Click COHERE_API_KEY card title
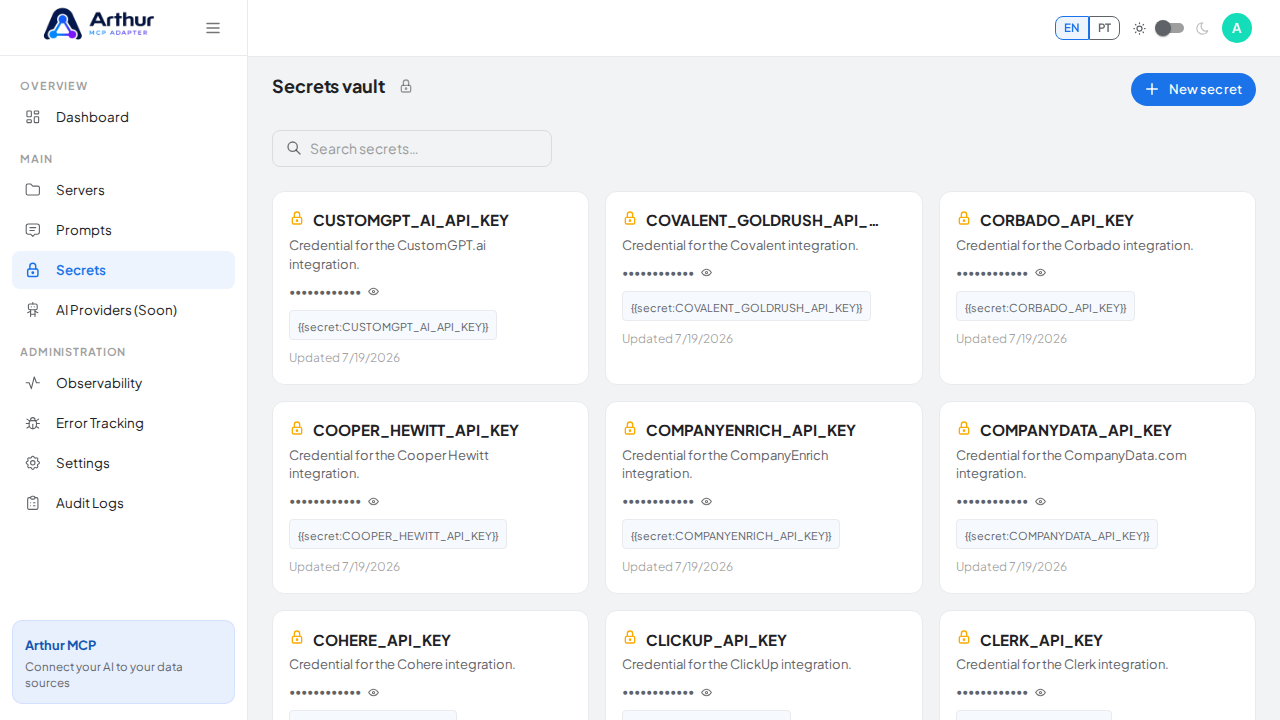 (x=382, y=640)
